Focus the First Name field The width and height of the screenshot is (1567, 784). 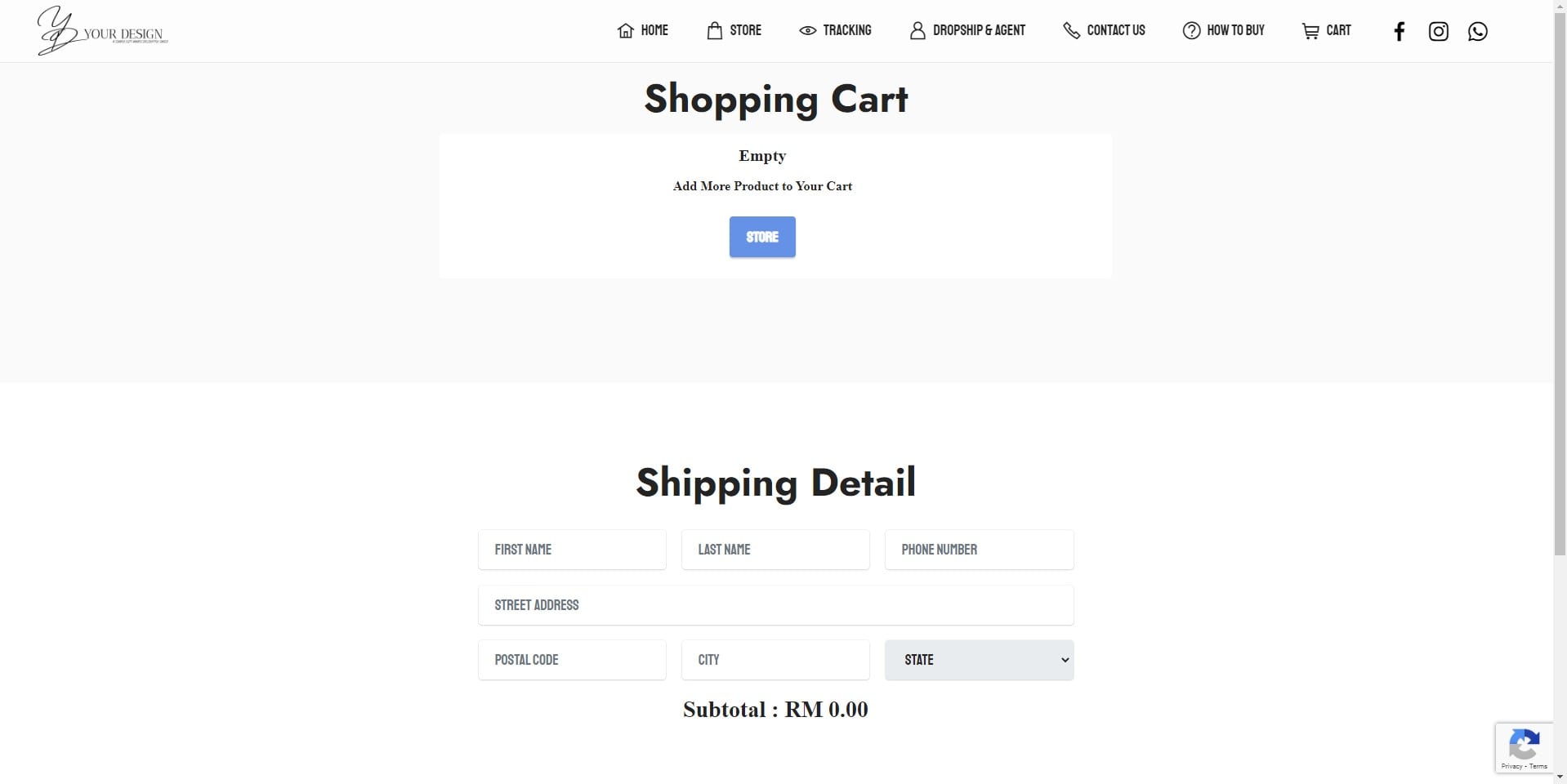pyautogui.click(x=572, y=550)
